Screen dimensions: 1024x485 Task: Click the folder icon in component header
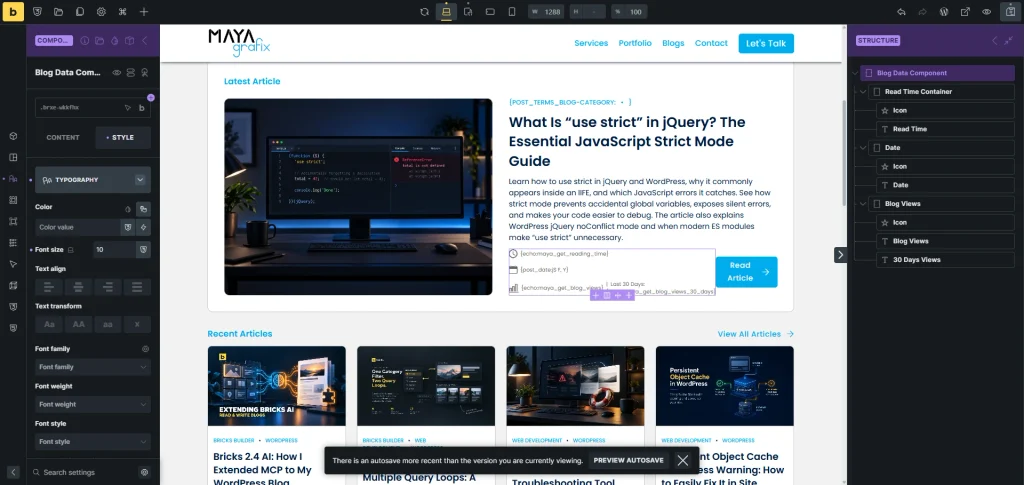pos(99,40)
